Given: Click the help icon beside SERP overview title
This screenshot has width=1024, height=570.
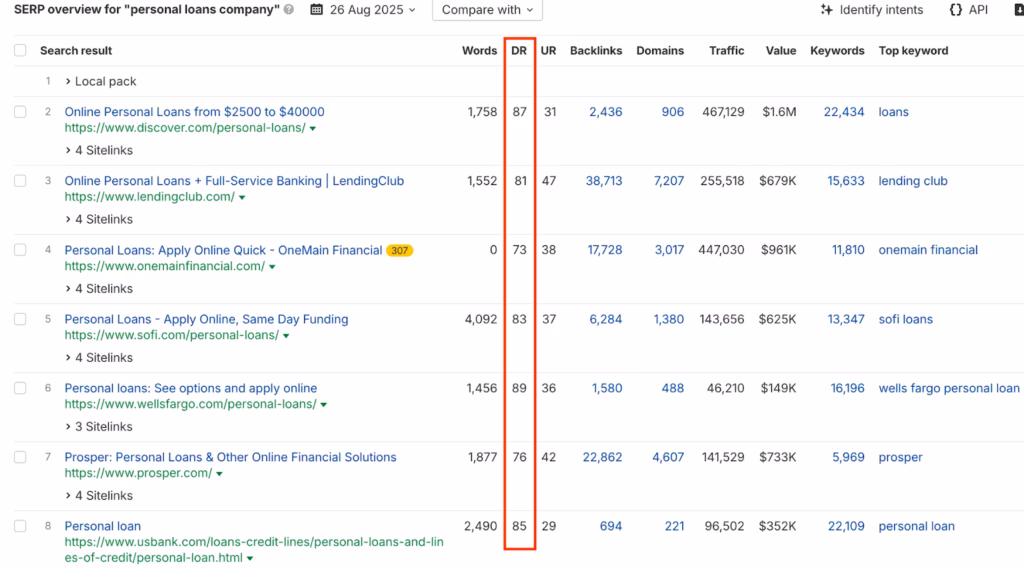Looking at the screenshot, I should (x=289, y=10).
